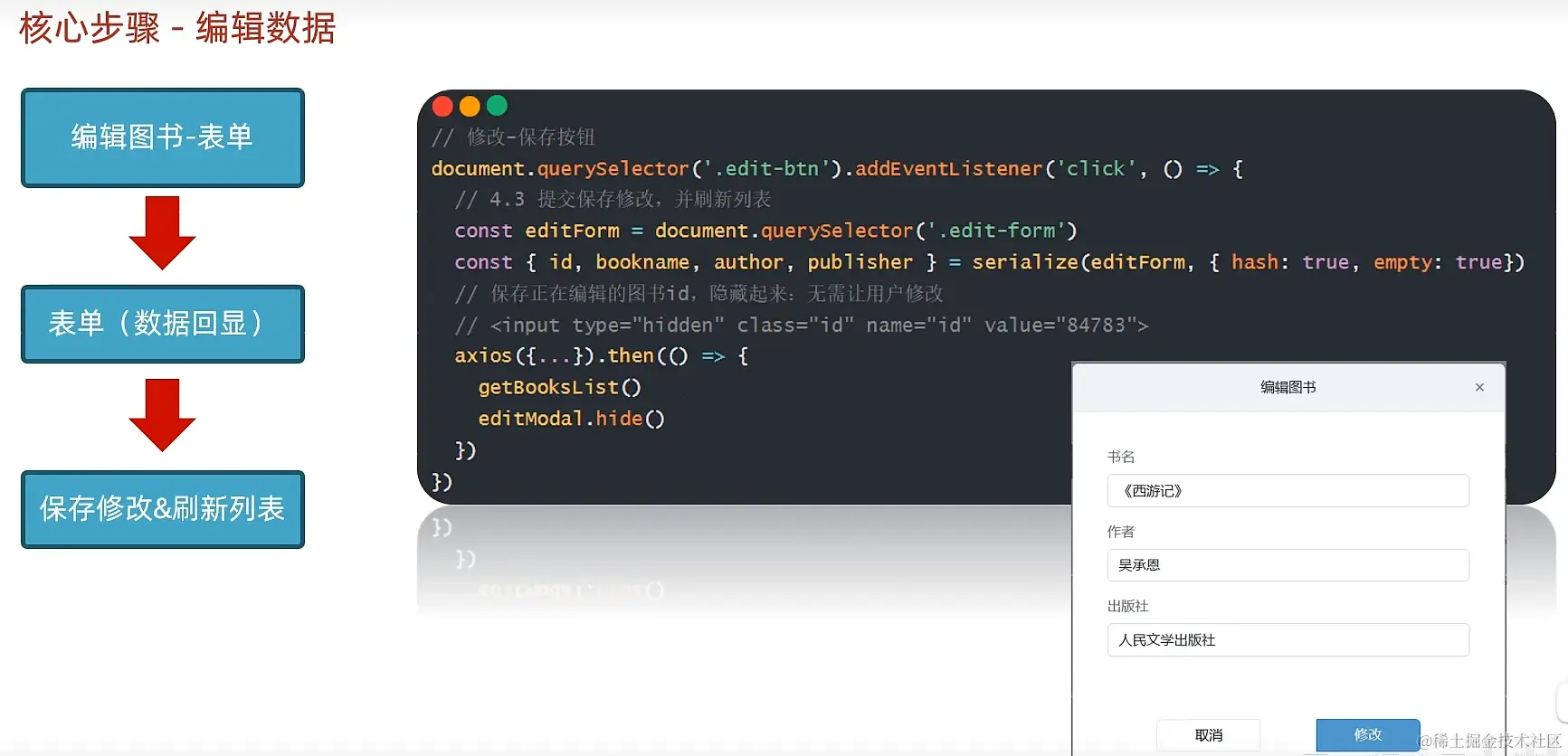Viewport: 1568px width, 756px height.
Task: Click the const editForm code line
Action: coord(765,231)
